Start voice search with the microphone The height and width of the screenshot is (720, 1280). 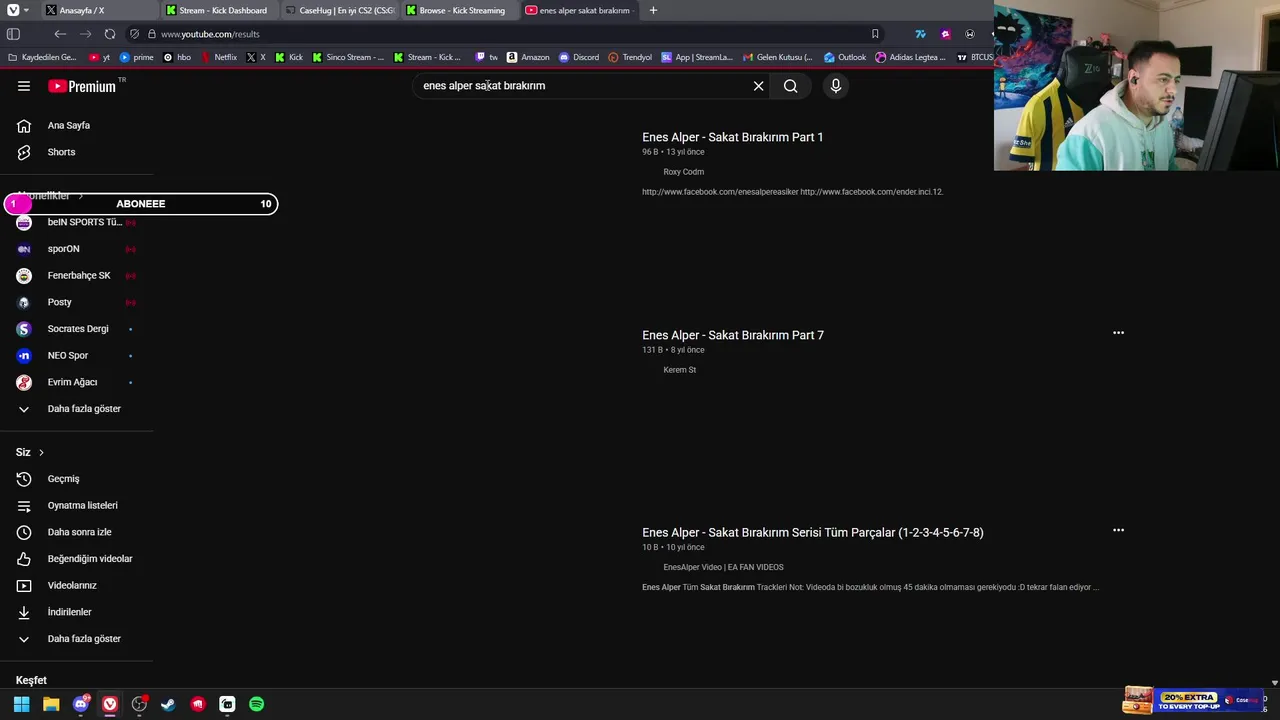pos(836,86)
